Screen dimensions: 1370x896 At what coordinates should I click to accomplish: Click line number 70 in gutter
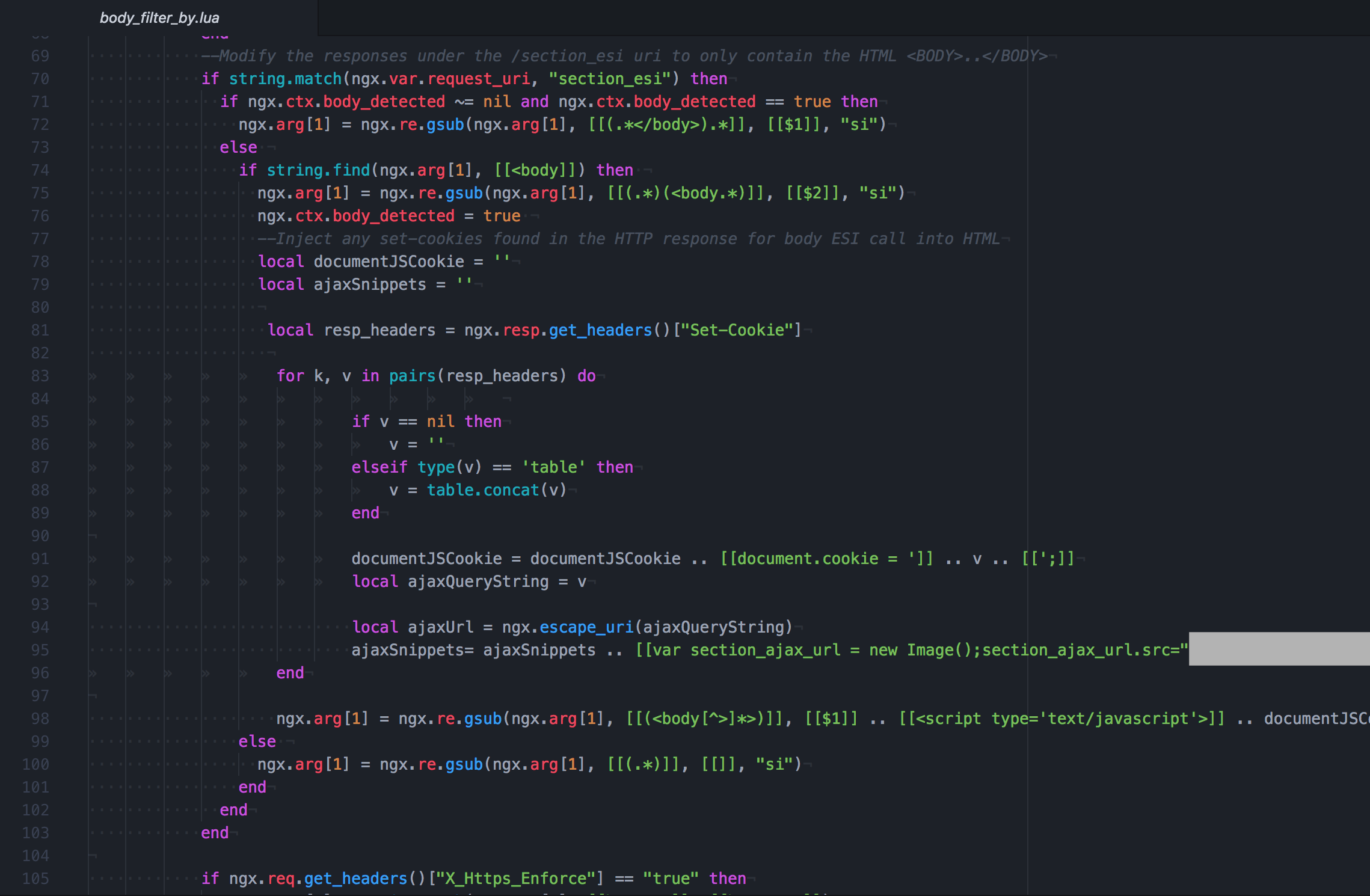click(x=40, y=79)
